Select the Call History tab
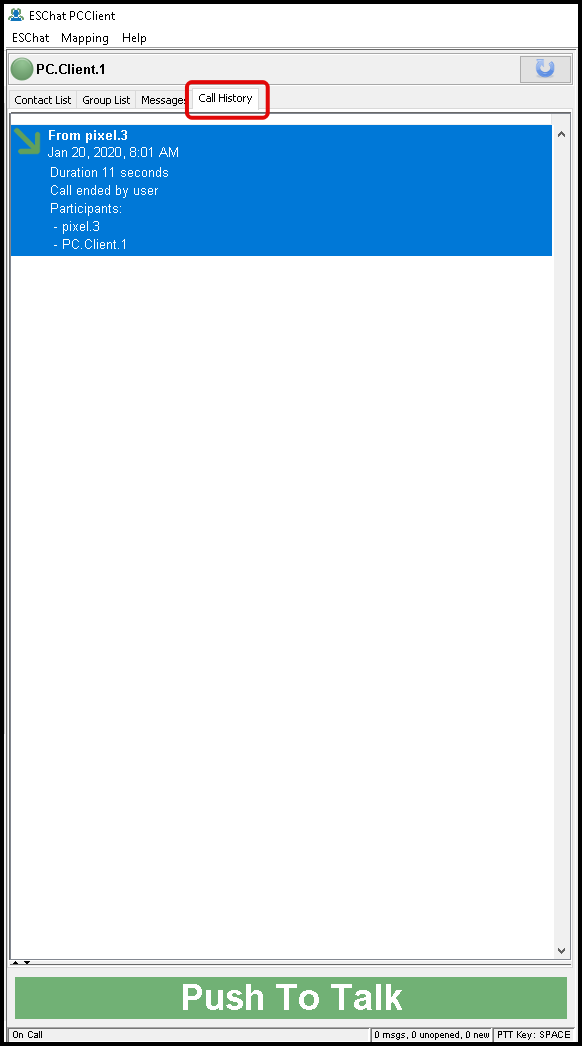582x1046 pixels. (226, 98)
